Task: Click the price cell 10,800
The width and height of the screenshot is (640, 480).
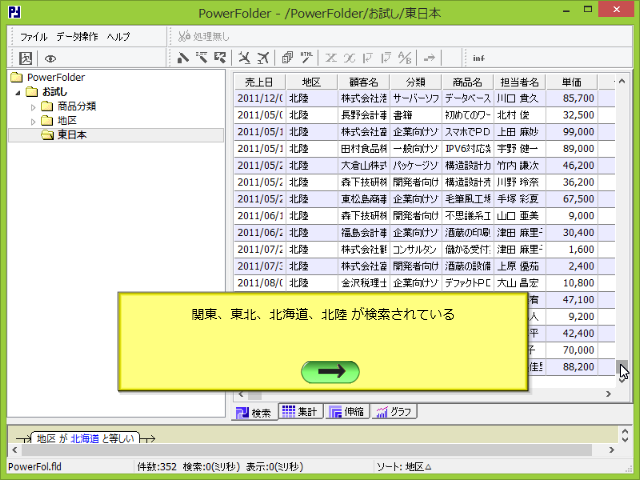Action: pos(572,283)
